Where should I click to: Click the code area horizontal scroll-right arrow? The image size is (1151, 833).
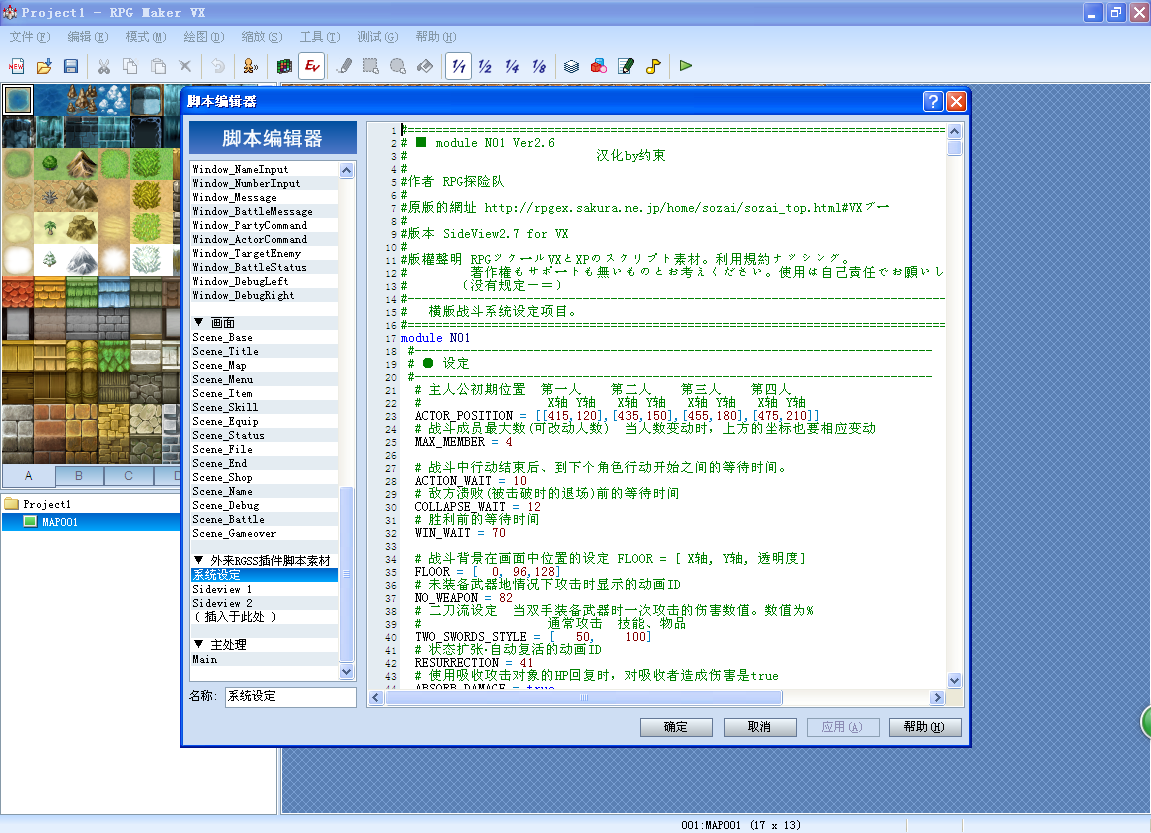[x=937, y=697]
